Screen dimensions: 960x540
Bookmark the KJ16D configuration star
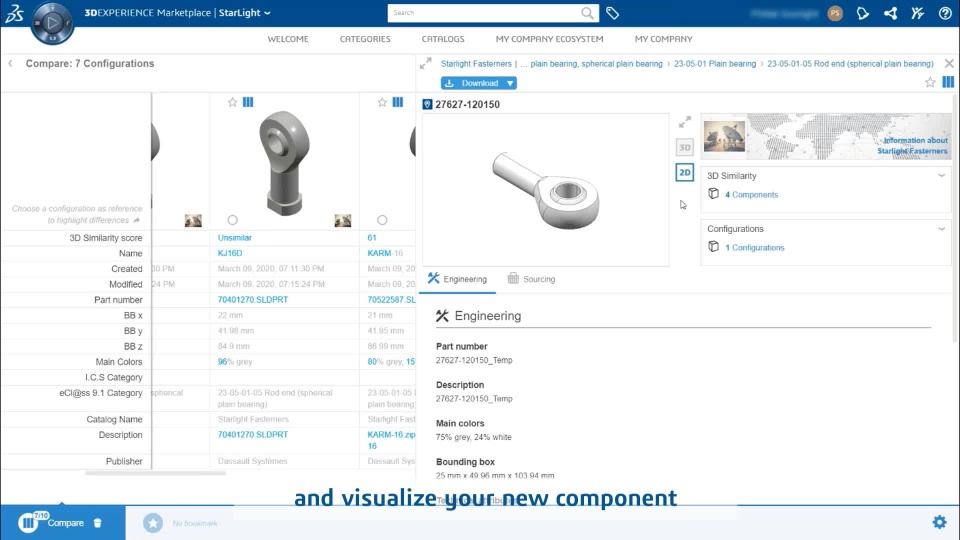(x=232, y=102)
